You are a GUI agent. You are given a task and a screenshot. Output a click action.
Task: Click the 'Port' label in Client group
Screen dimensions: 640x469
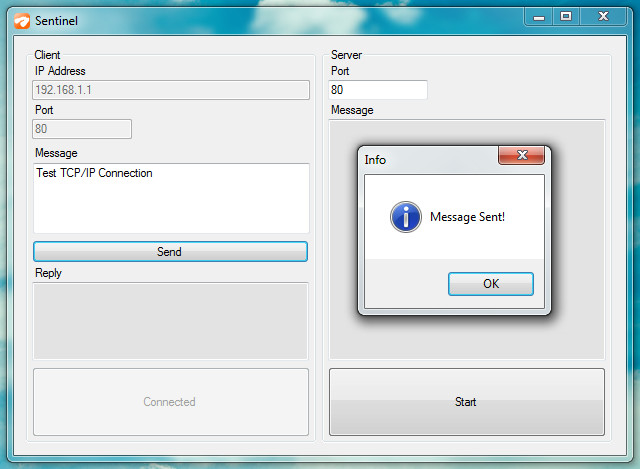pyautogui.click(x=44, y=110)
